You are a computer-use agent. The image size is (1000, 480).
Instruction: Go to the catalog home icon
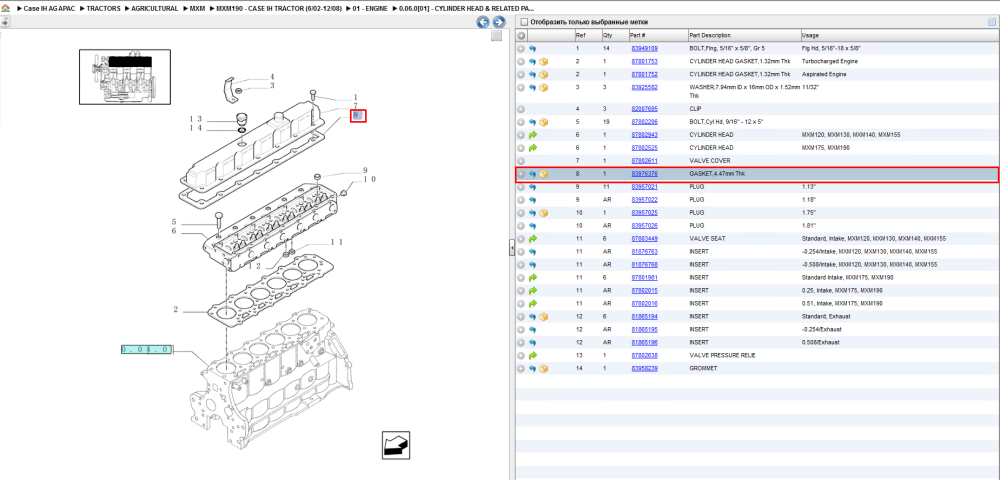(x=5, y=8)
